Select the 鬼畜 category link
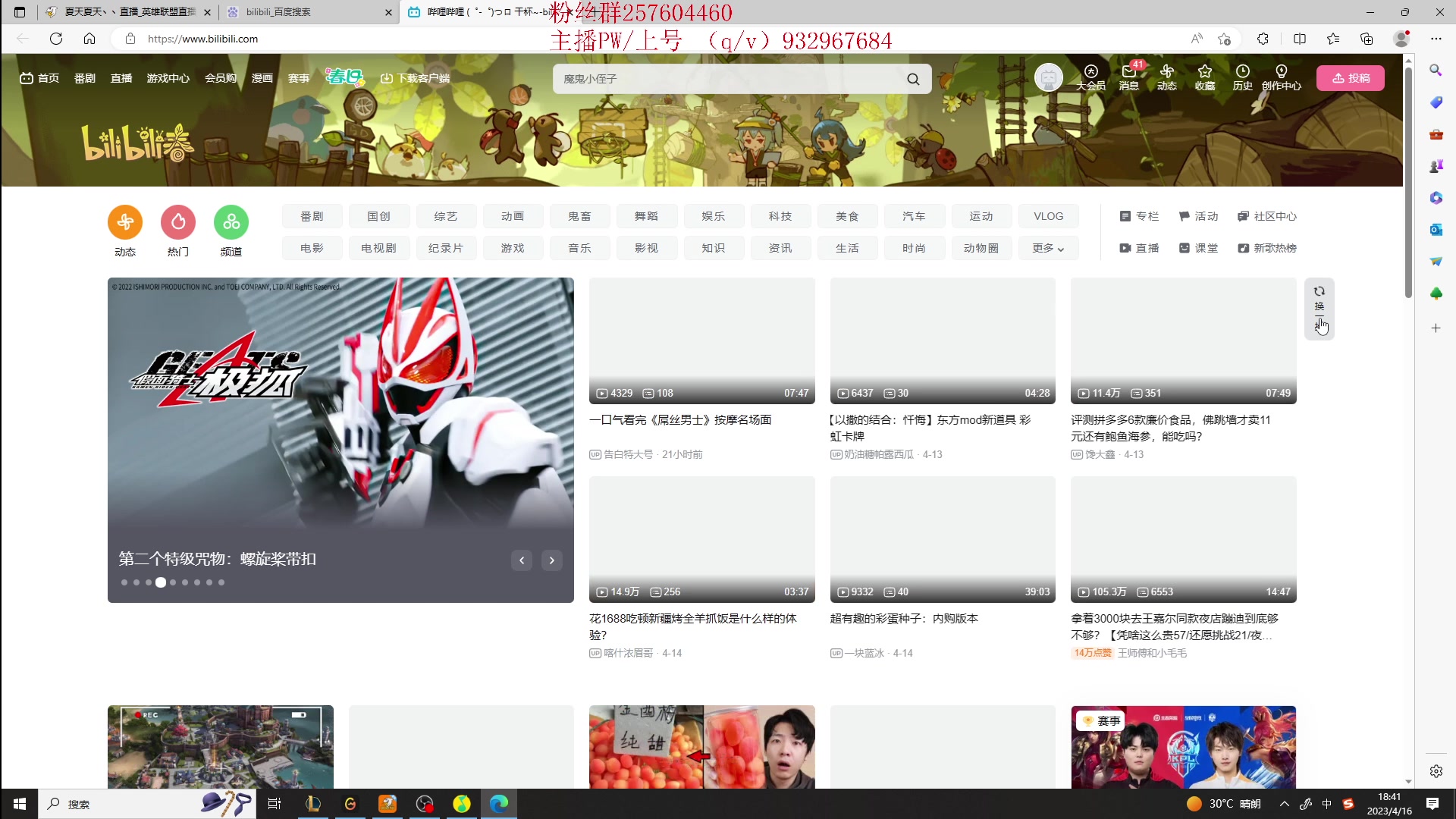1456x819 pixels. click(579, 216)
